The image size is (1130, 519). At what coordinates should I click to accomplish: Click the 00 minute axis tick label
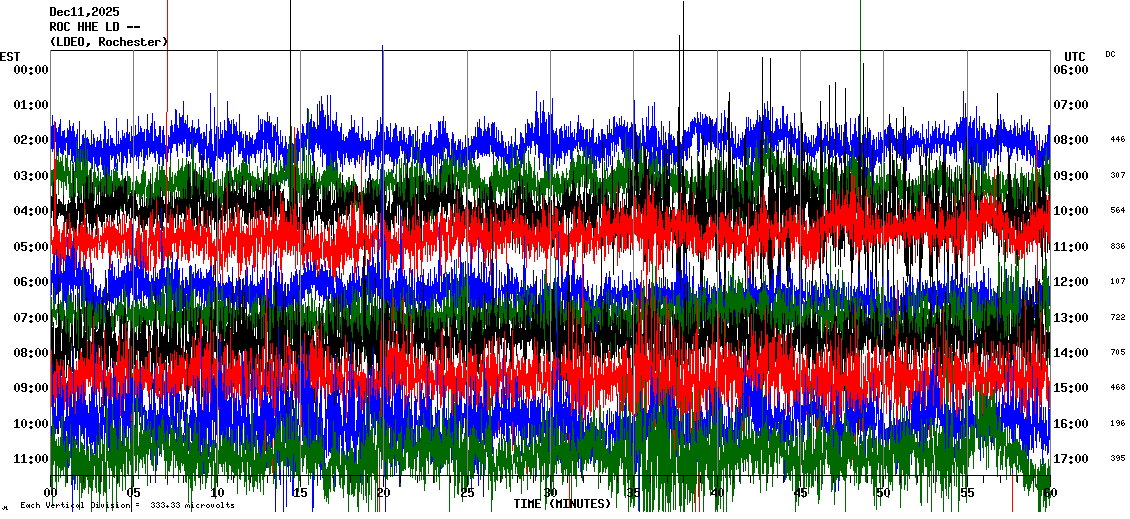[50, 493]
